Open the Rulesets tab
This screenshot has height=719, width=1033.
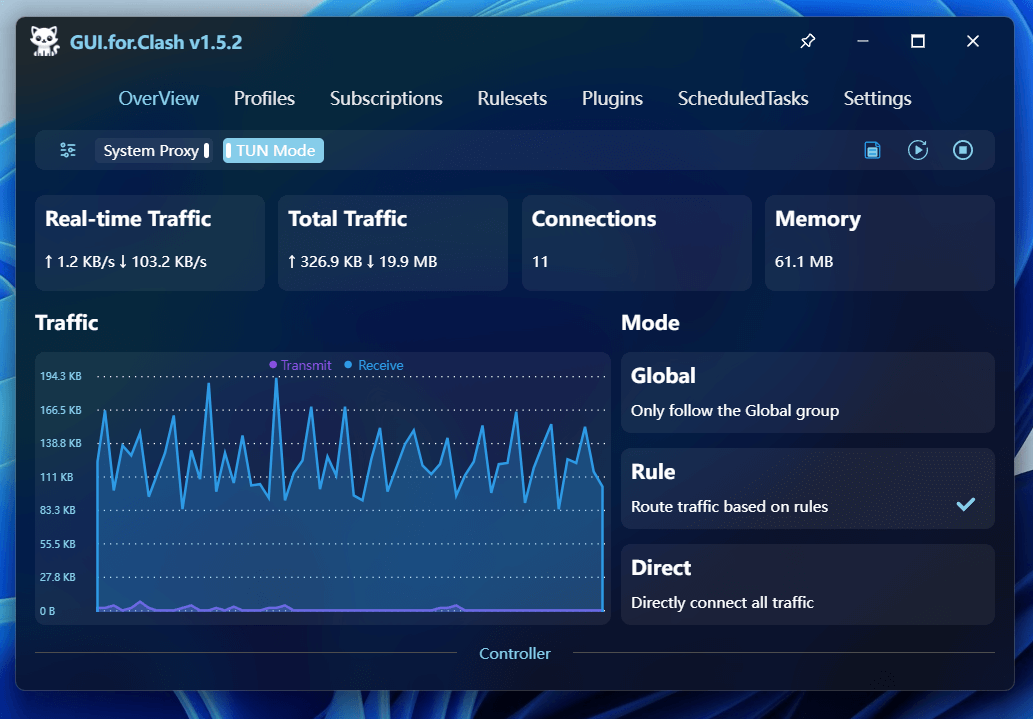512,98
